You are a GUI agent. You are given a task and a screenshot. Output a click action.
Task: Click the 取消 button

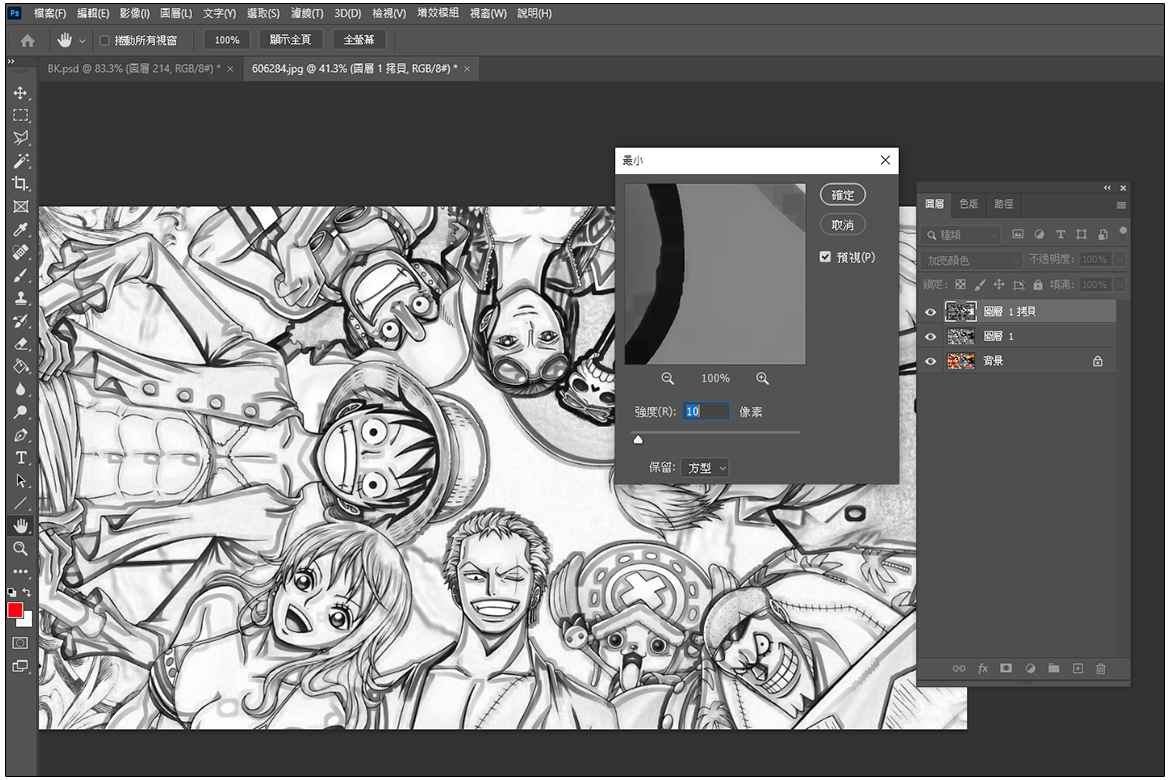point(842,225)
